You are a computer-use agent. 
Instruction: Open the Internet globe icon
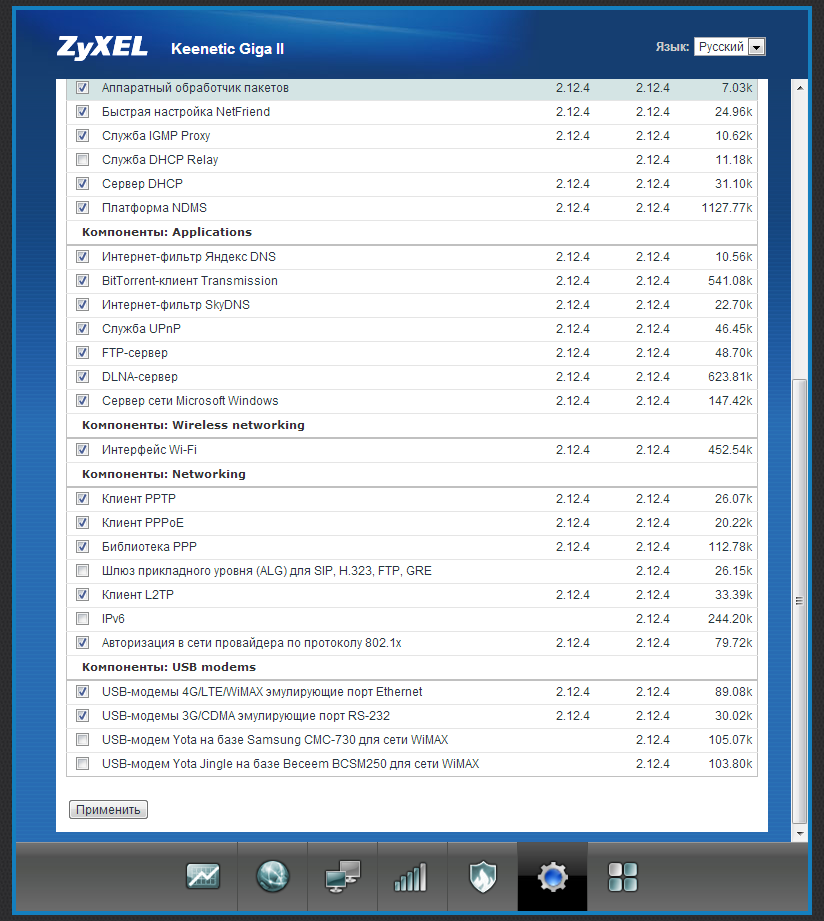click(273, 876)
